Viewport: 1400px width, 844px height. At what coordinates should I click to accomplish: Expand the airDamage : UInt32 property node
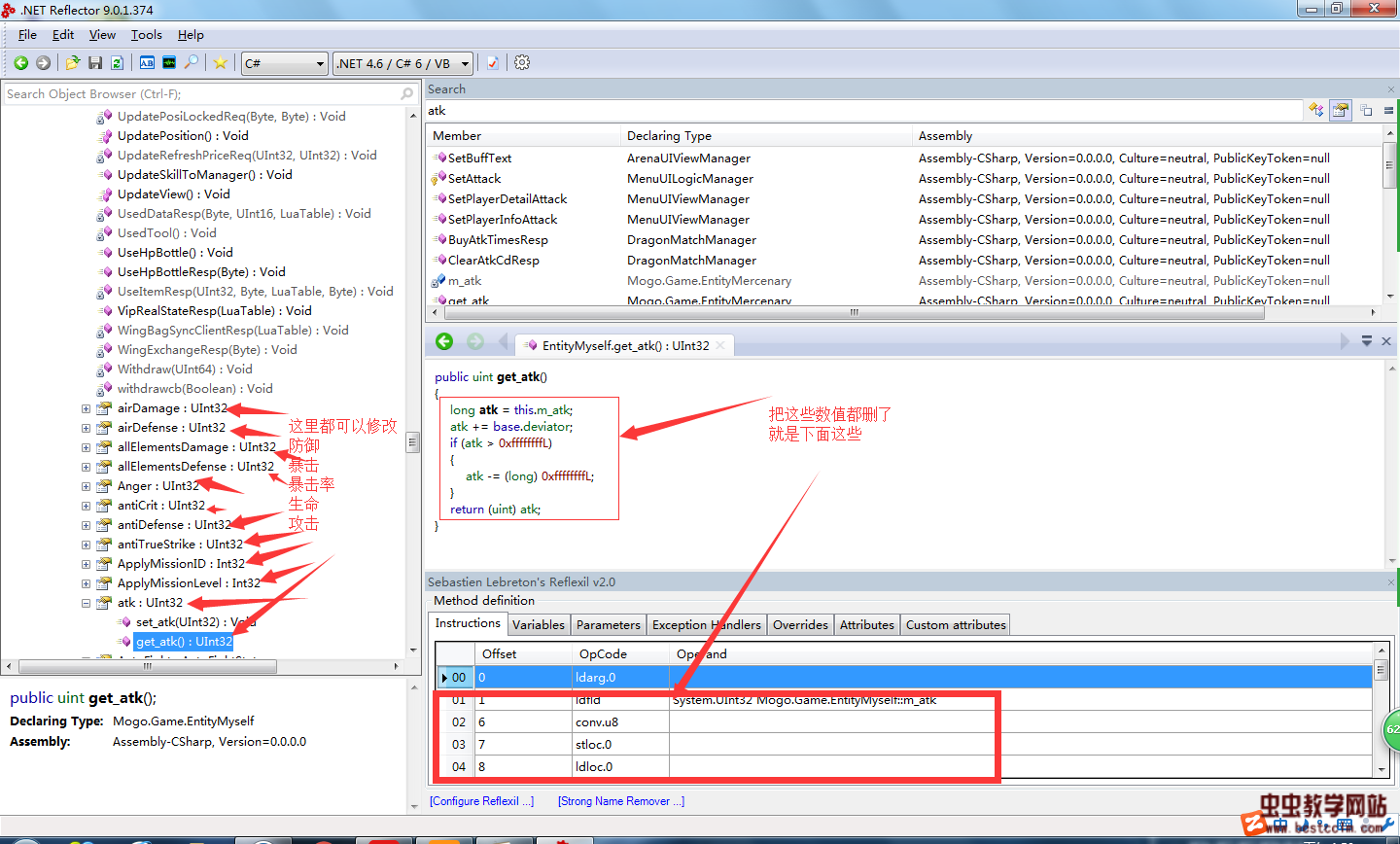(86, 408)
